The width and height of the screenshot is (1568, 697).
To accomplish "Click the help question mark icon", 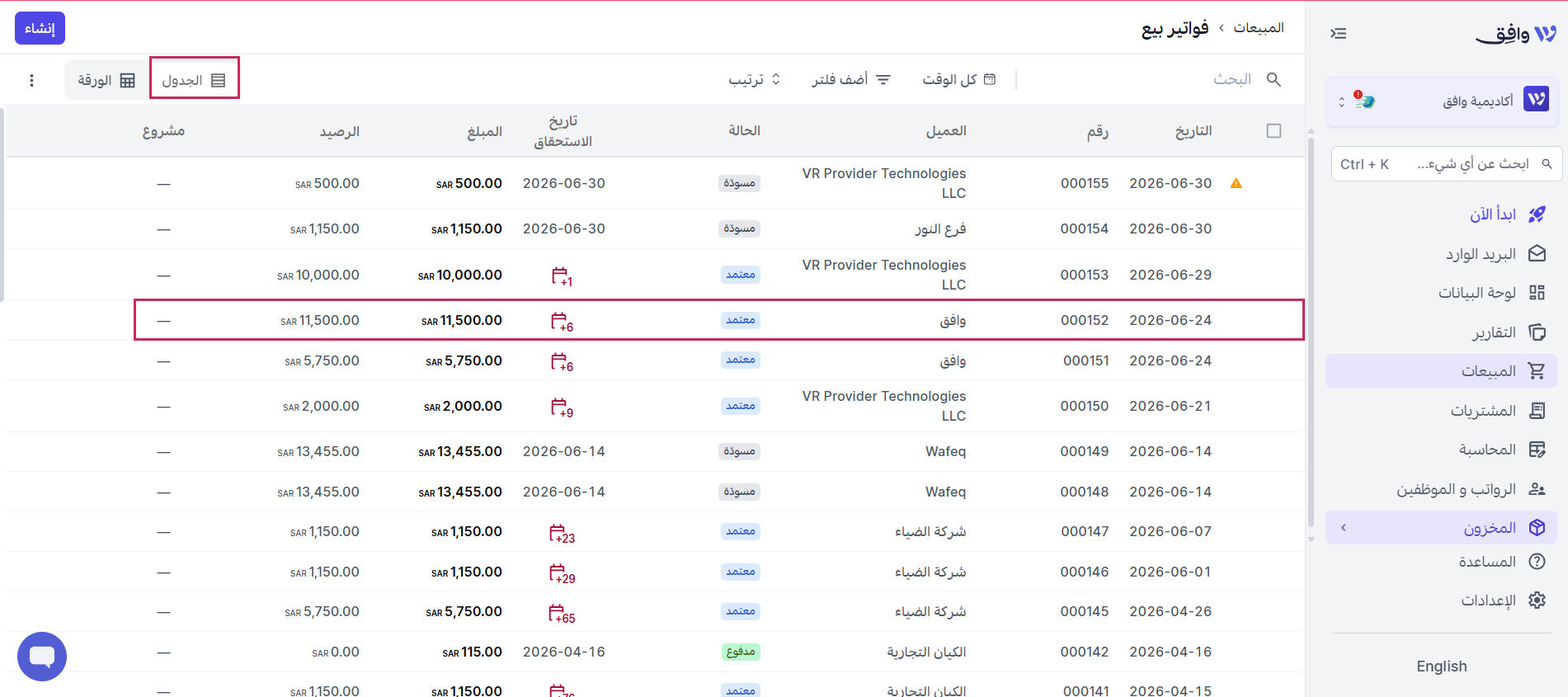I will click(x=1537, y=562).
